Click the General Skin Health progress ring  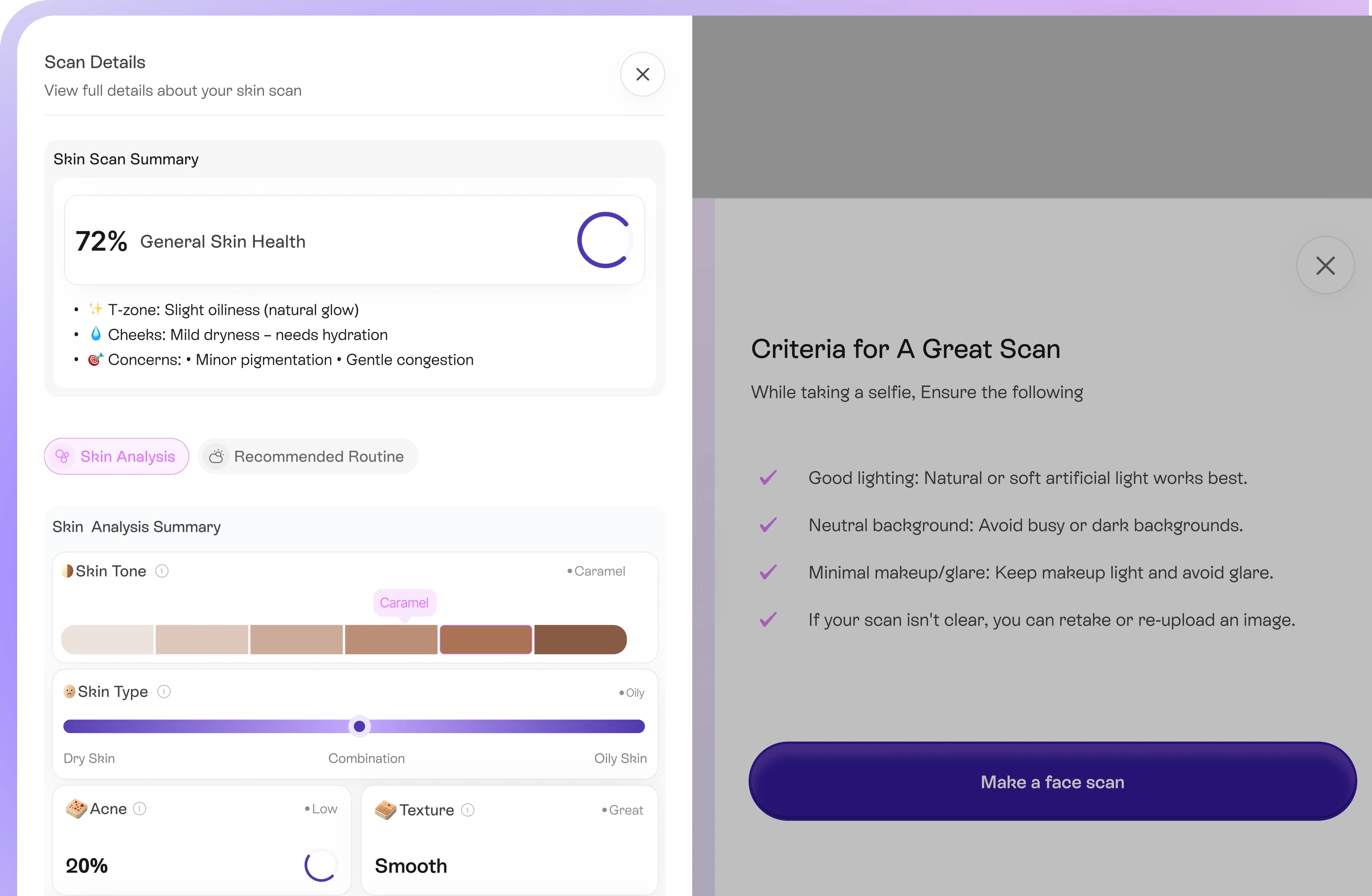click(604, 240)
